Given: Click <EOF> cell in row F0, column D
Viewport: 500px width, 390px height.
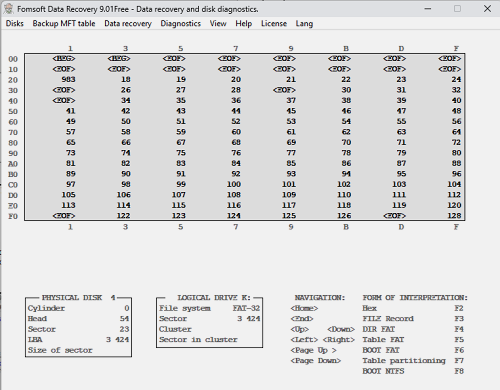Looking at the screenshot, I should [395, 216].
